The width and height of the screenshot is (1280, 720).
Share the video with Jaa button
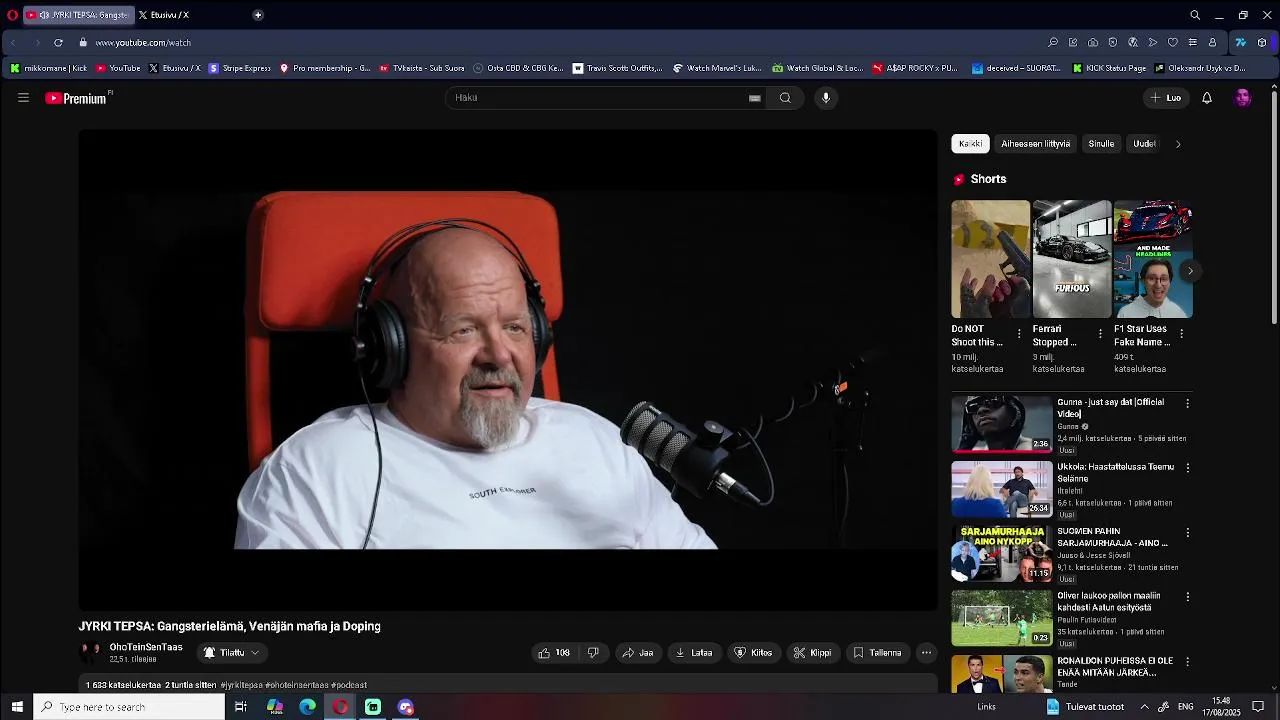tap(637, 653)
